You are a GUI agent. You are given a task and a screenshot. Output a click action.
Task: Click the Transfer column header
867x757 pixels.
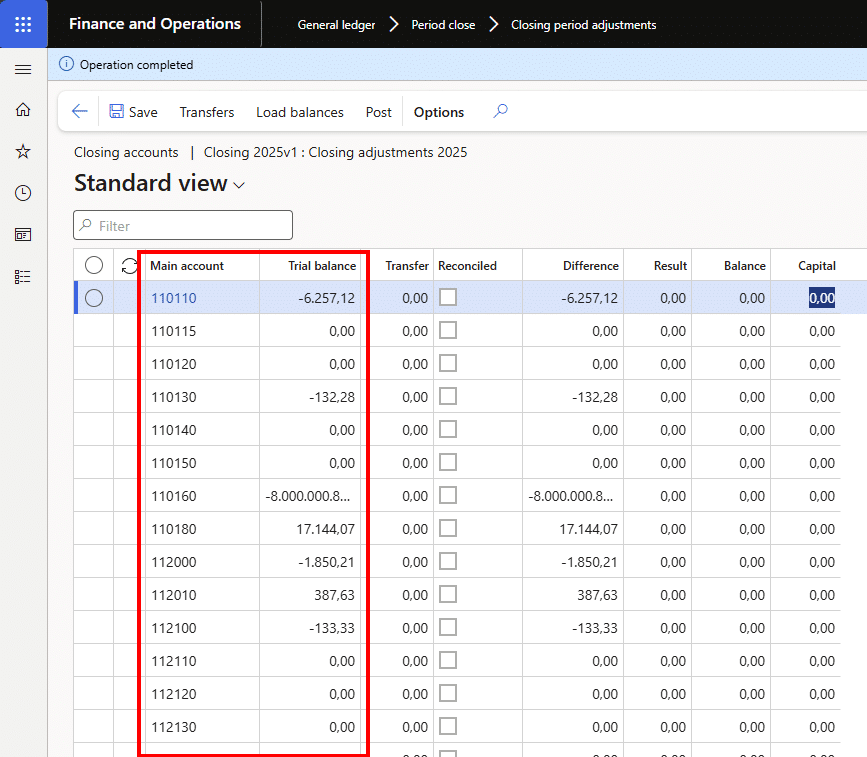click(407, 266)
